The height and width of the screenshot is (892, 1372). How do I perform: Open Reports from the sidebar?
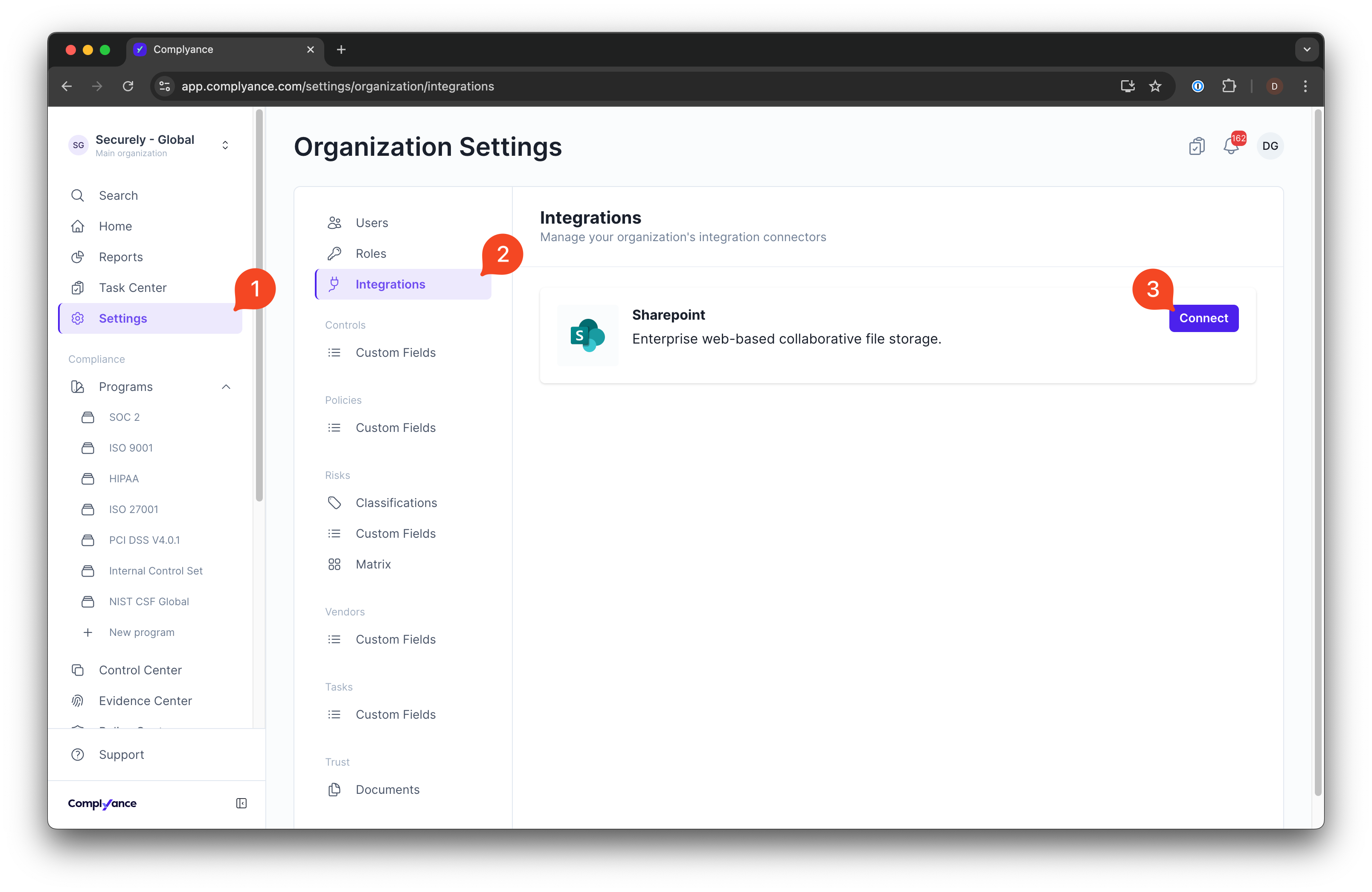coord(150,257)
